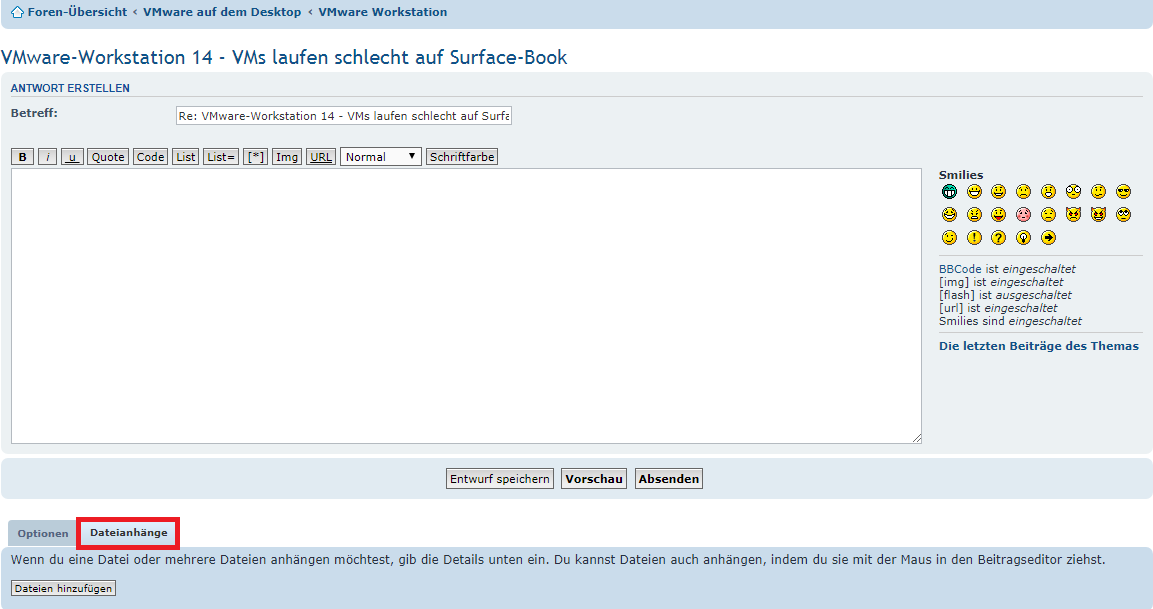Insert the exclamation mark smiley
Viewport: 1153px width, 609px height.
tap(974, 237)
